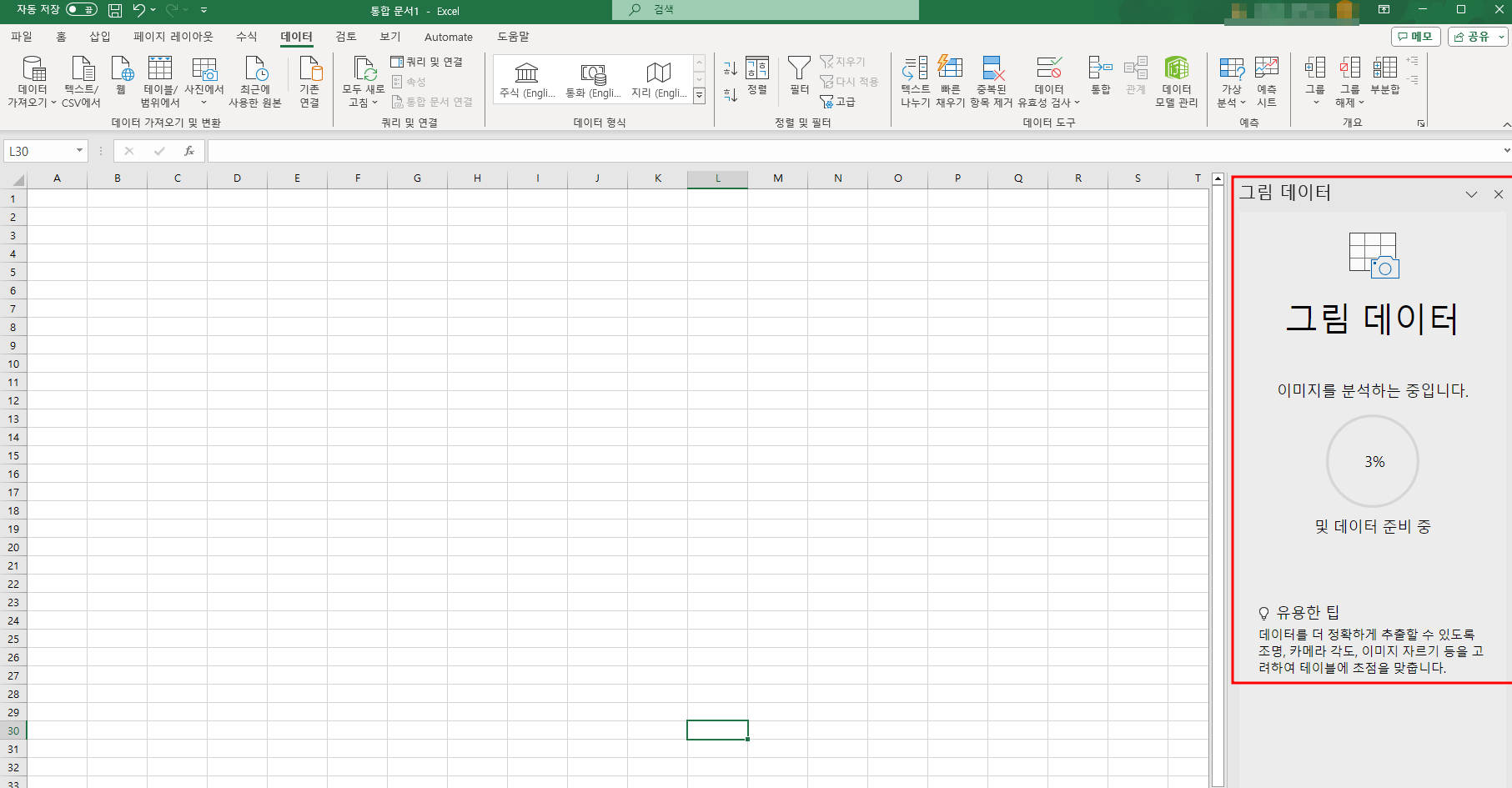
Task: Select the 통화 (Currency) data type
Action: click(593, 80)
